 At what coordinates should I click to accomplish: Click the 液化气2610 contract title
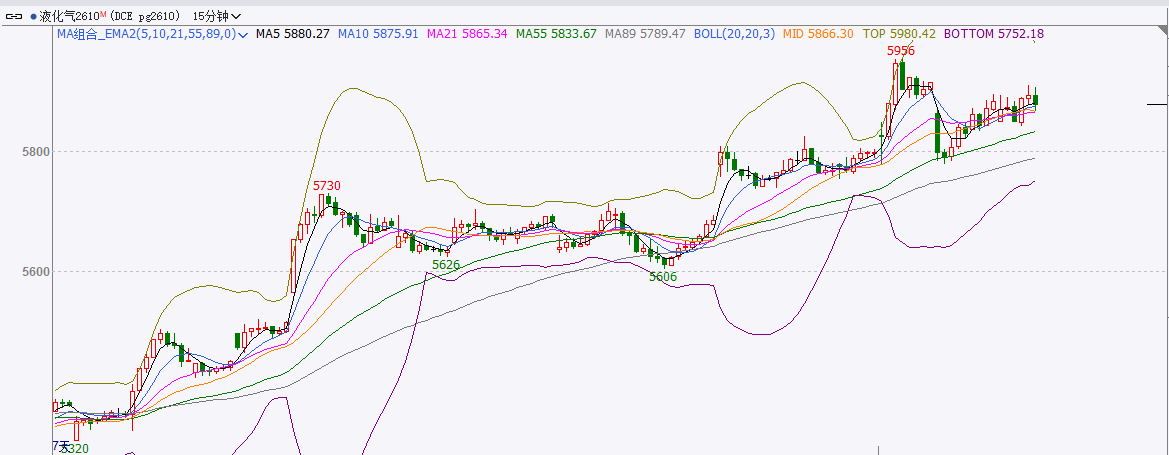[69, 16]
